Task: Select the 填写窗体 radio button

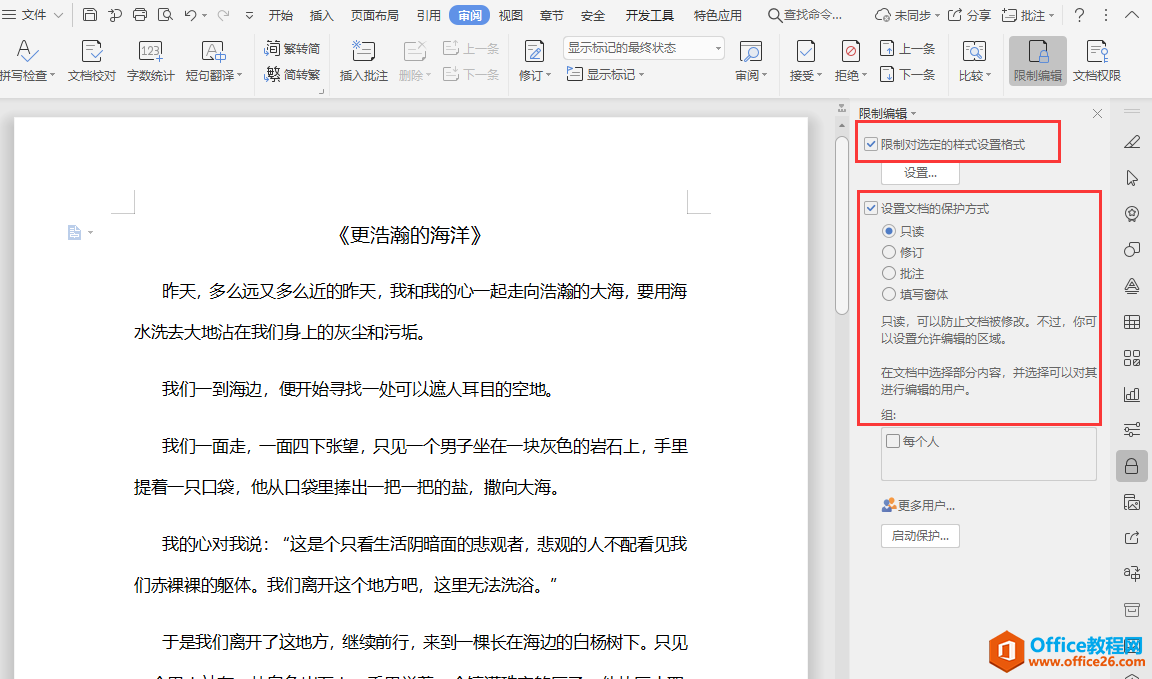Action: point(888,294)
